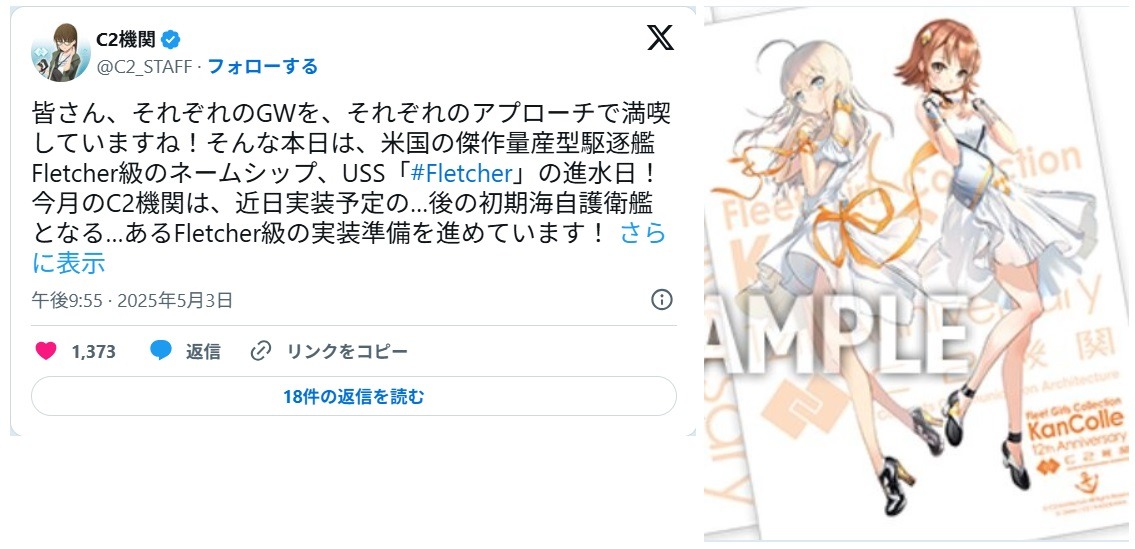Copy link via リンクをコピー
The image size is (1135, 549).
347,352
